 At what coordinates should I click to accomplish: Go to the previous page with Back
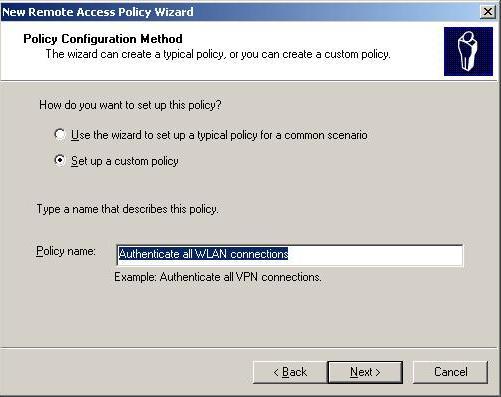290,372
